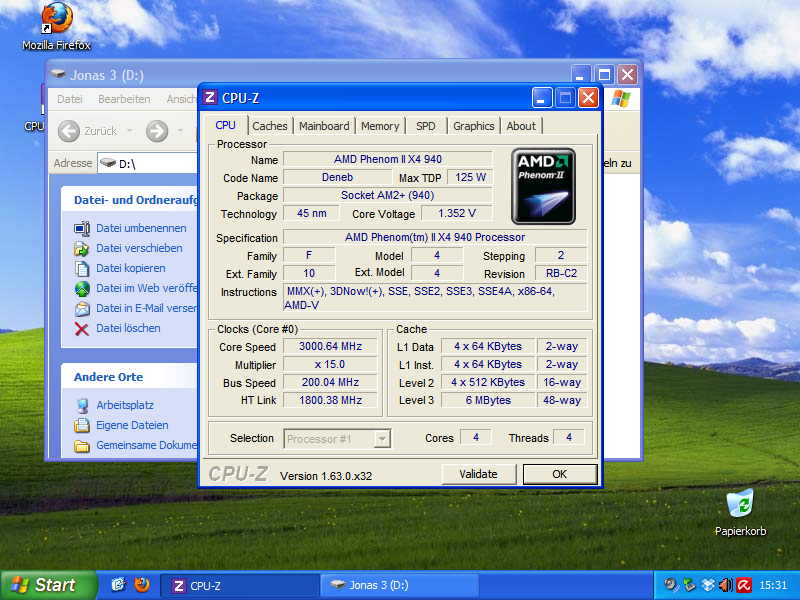Click the red X Datei löschen icon
Screen dimensions: 800x600
click(82, 329)
